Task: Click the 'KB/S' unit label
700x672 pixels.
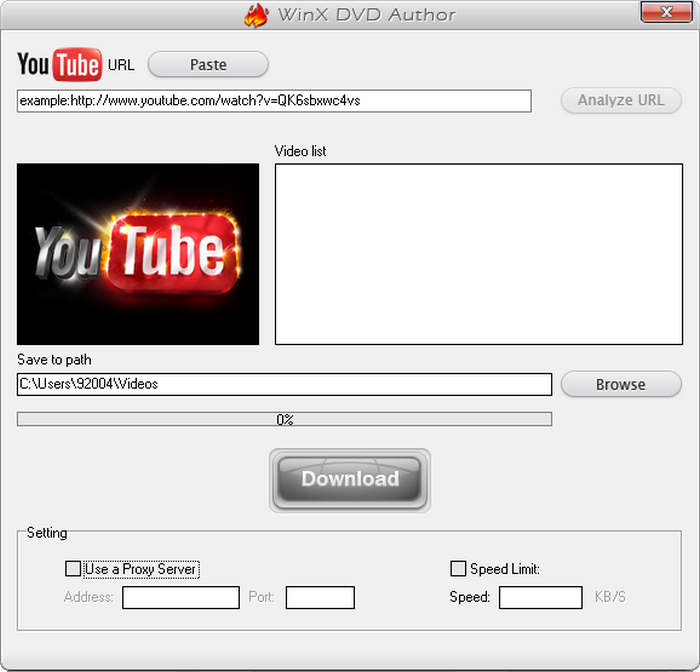Action: tap(610, 597)
